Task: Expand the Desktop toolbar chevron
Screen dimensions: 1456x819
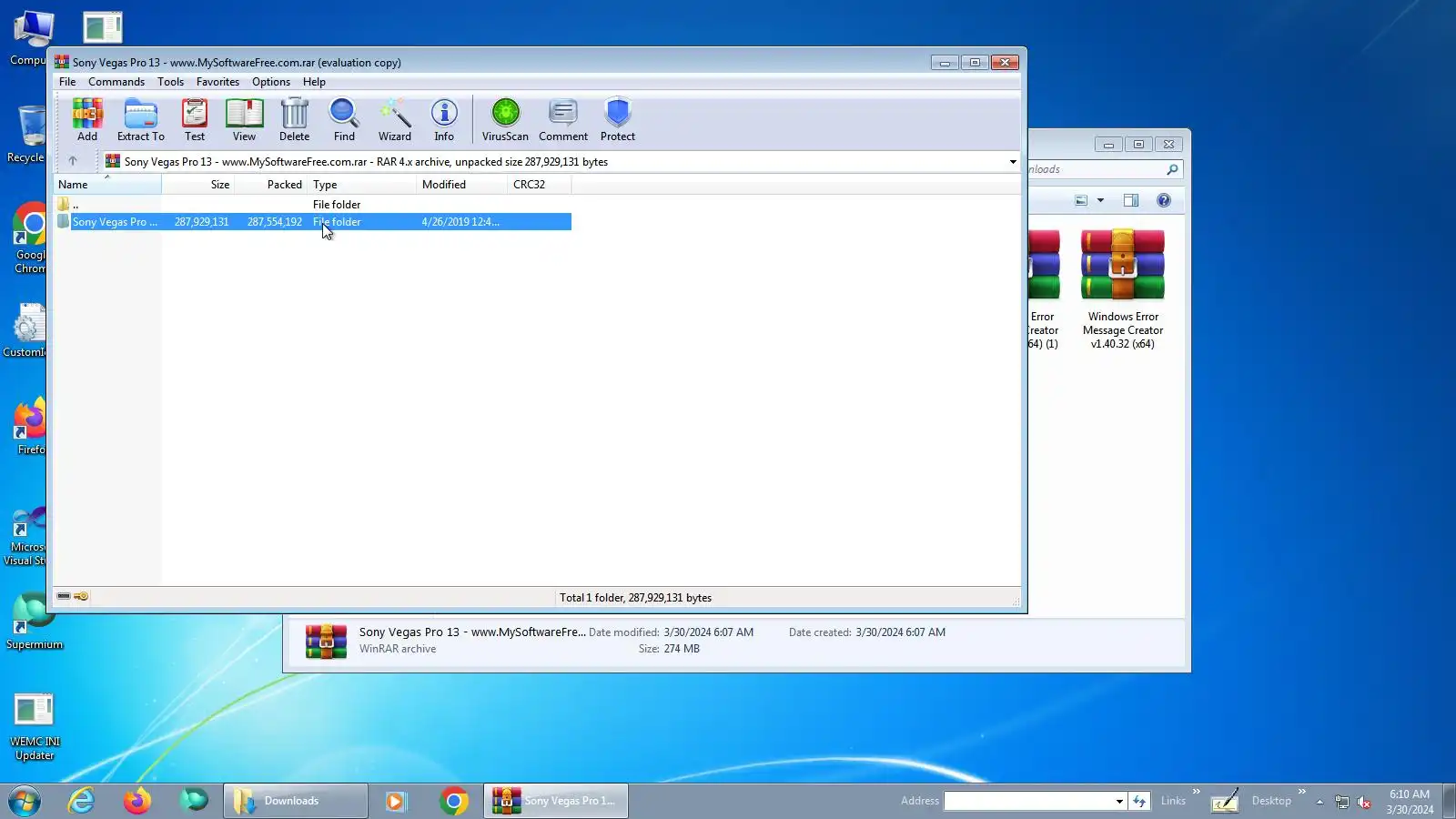Action: (1302, 792)
